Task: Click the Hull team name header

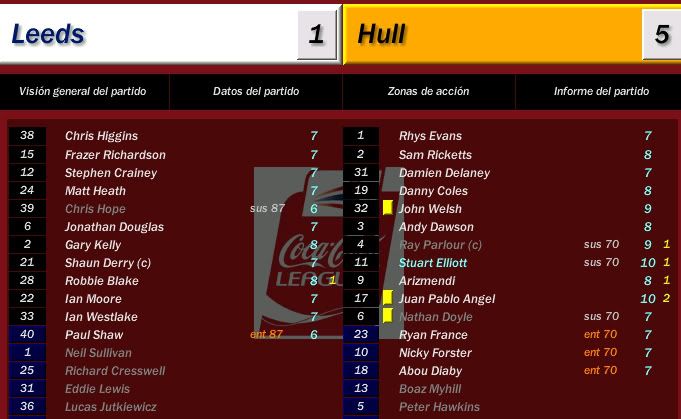Action: click(381, 34)
